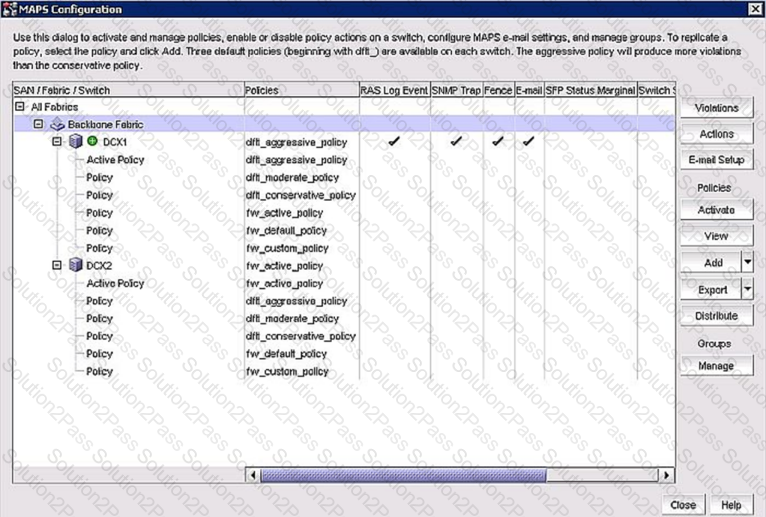Image resolution: width=766 pixels, height=517 pixels.
Task: Click the SFP Status Marginal column header
Action: tap(590, 90)
